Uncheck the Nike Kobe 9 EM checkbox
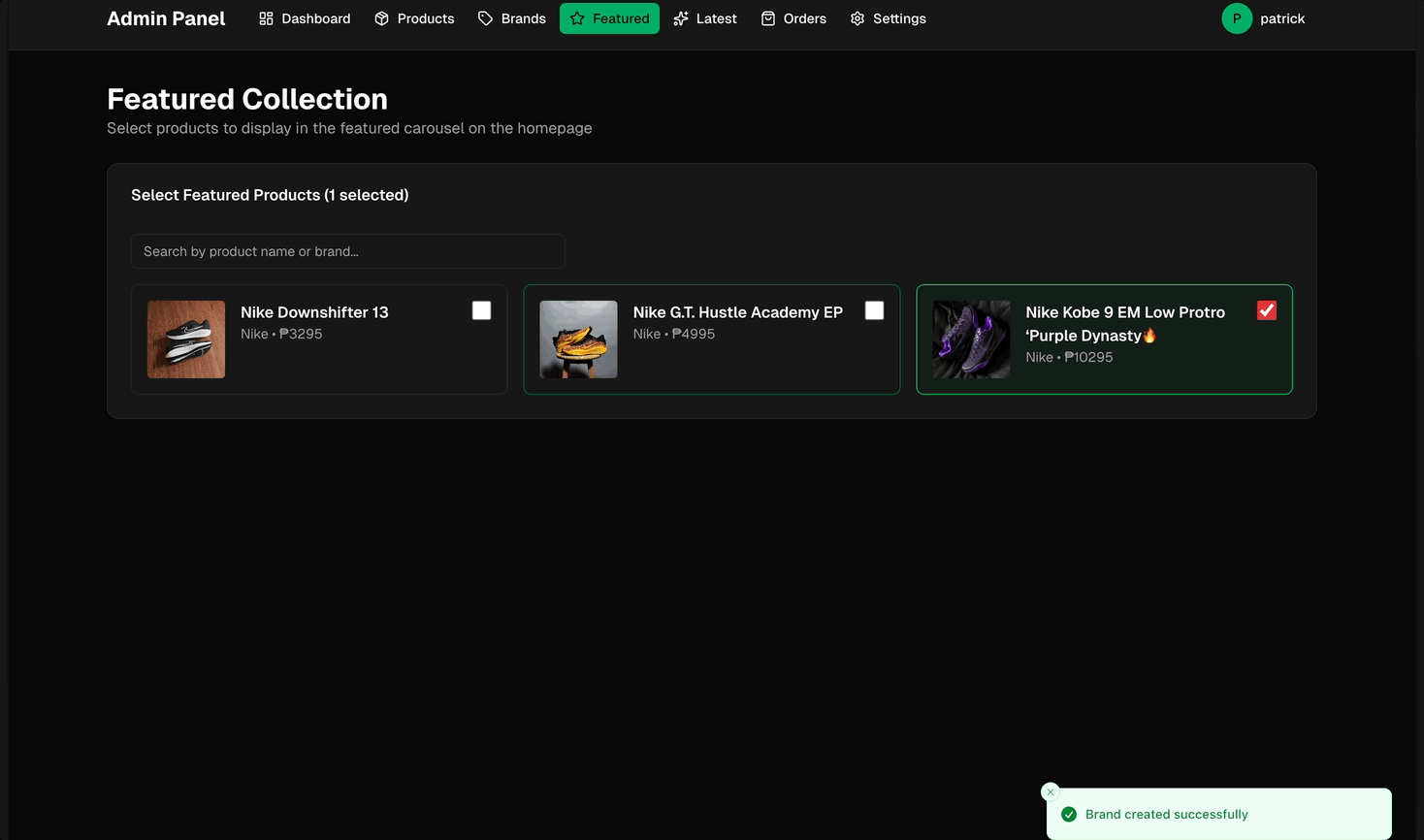The width and height of the screenshot is (1424, 840). tap(1266, 310)
